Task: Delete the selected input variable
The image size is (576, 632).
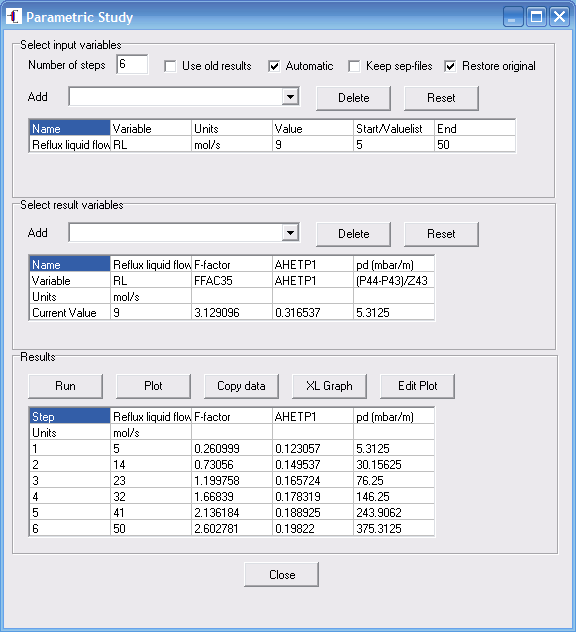Action: (x=354, y=98)
